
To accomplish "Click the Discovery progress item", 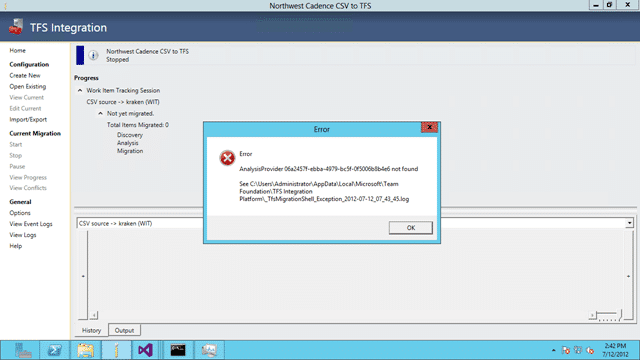I will pyautogui.click(x=130, y=135).
